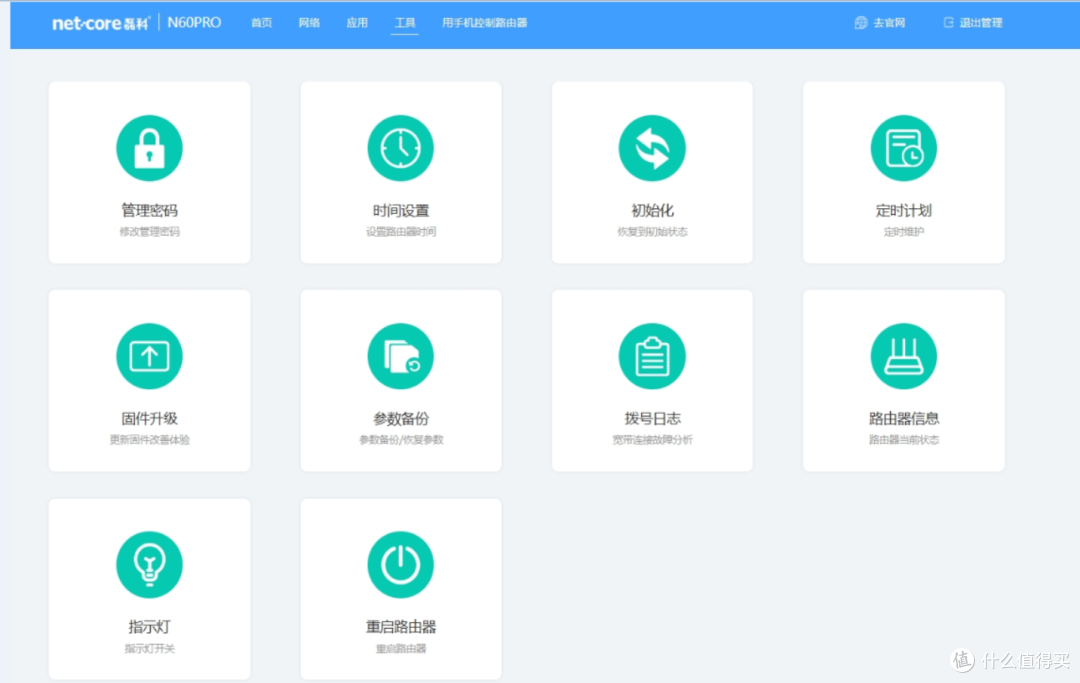Click the 指示灯开关 description text
This screenshot has width=1080, height=683.
(x=149, y=648)
